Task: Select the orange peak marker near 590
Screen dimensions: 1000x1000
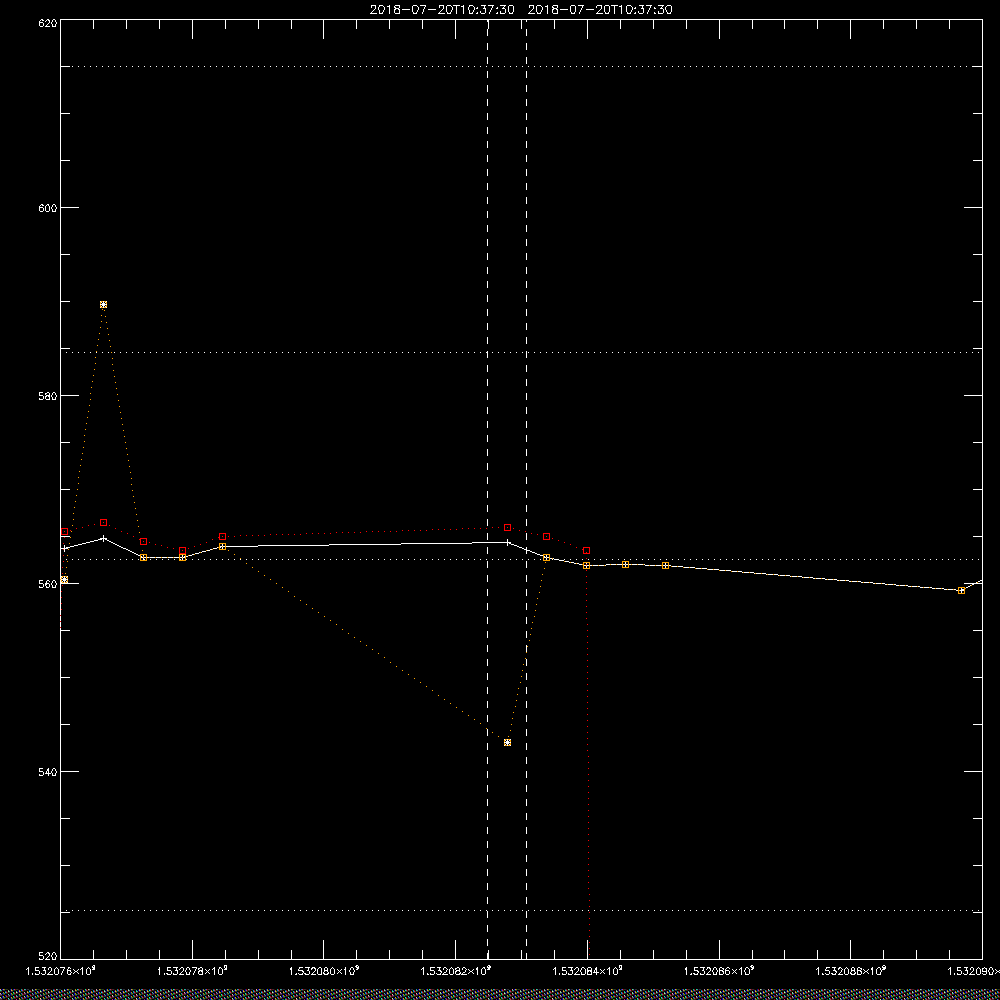Action: [x=103, y=305]
